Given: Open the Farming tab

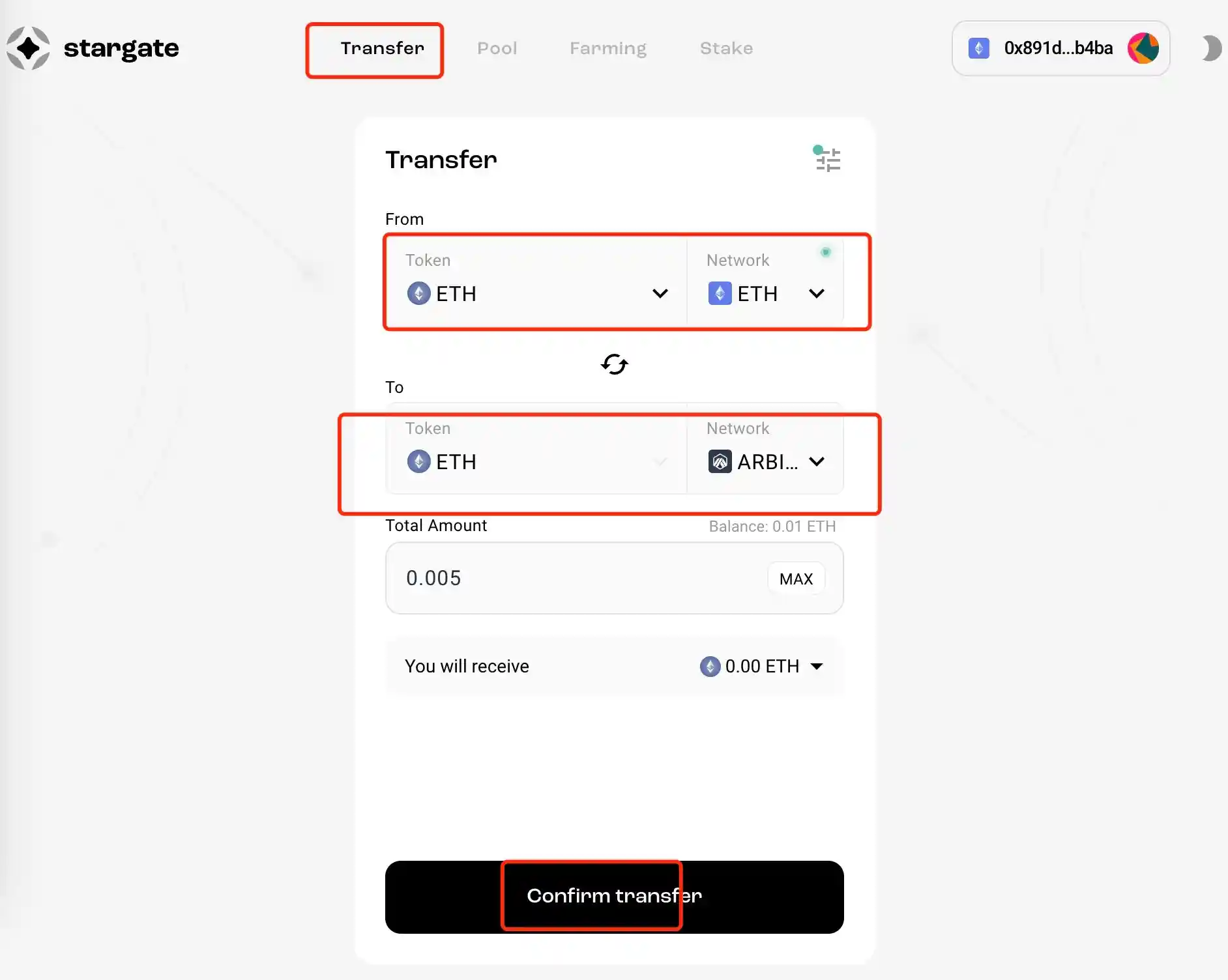Looking at the screenshot, I should (607, 48).
